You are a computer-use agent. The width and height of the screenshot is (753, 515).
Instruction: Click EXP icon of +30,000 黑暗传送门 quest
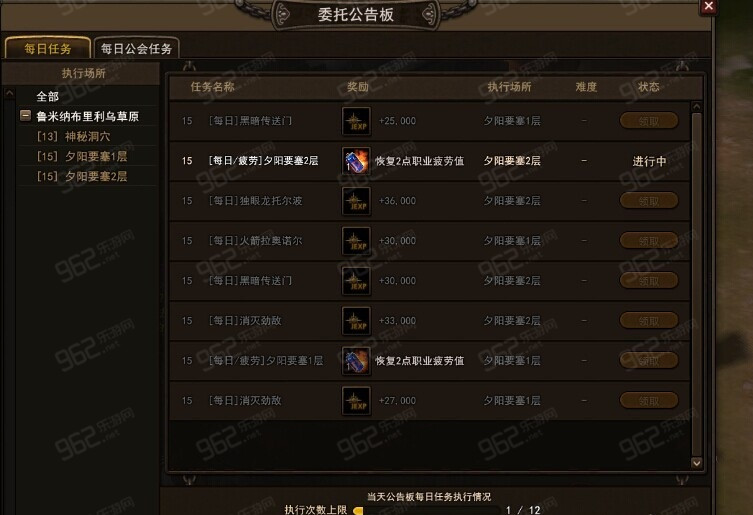tap(356, 281)
